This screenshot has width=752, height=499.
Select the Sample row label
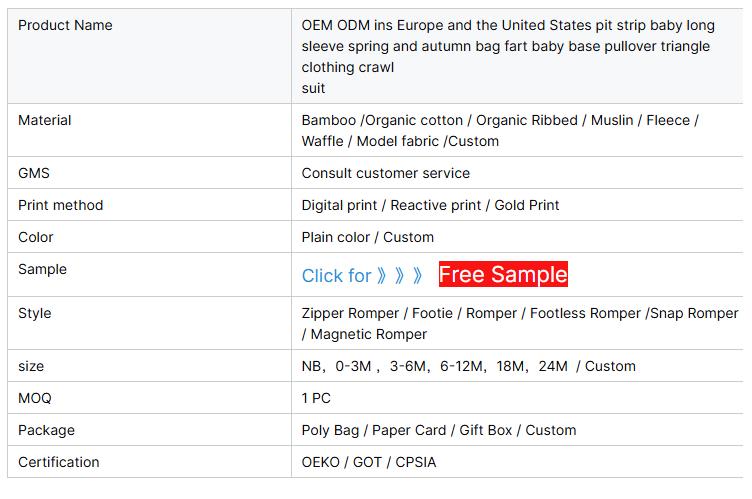[x=42, y=269]
